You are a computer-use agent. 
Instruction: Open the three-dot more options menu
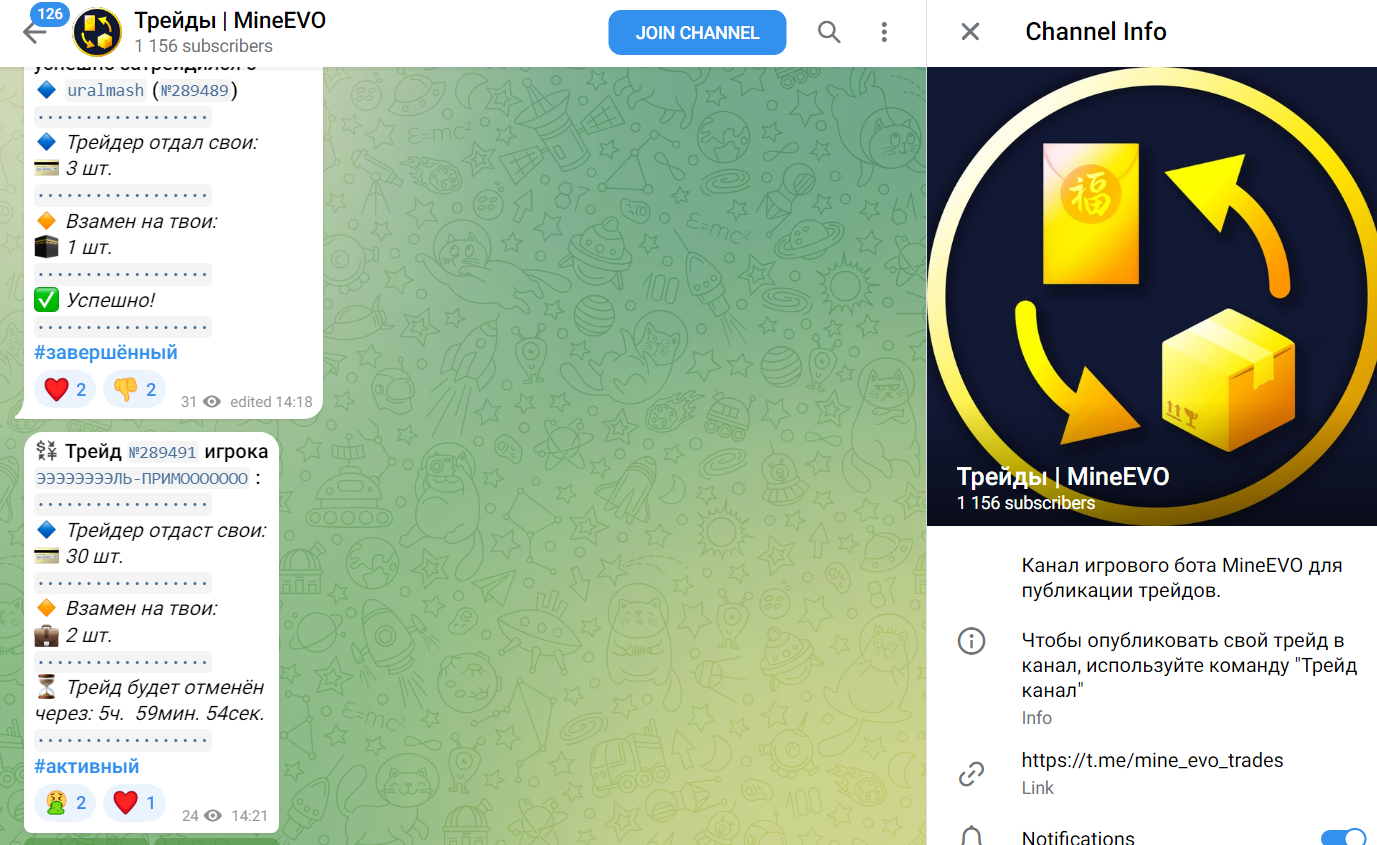[x=884, y=32]
